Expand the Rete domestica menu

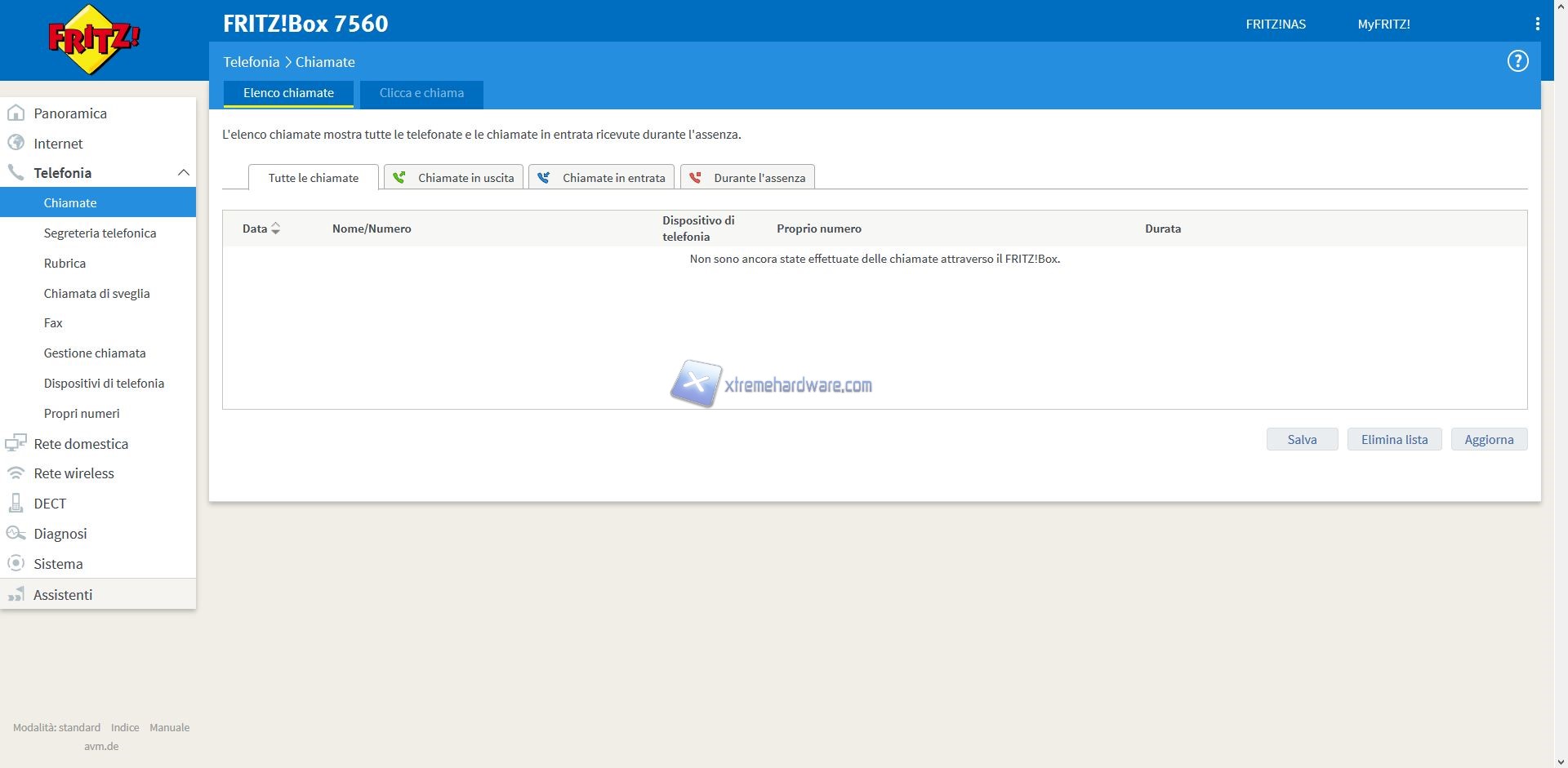click(81, 444)
